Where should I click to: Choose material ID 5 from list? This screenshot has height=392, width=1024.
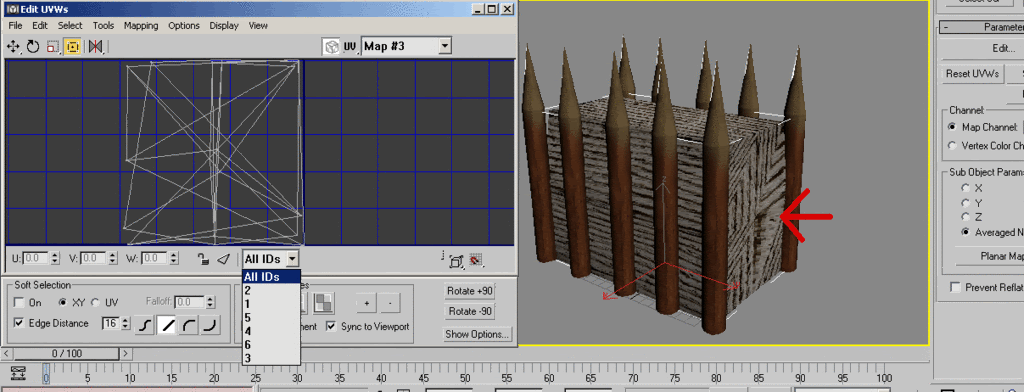271,318
